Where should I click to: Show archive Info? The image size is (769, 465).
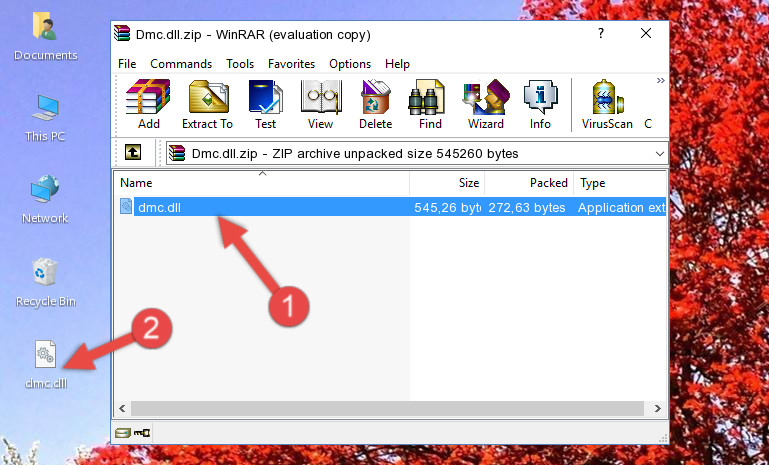[x=540, y=104]
